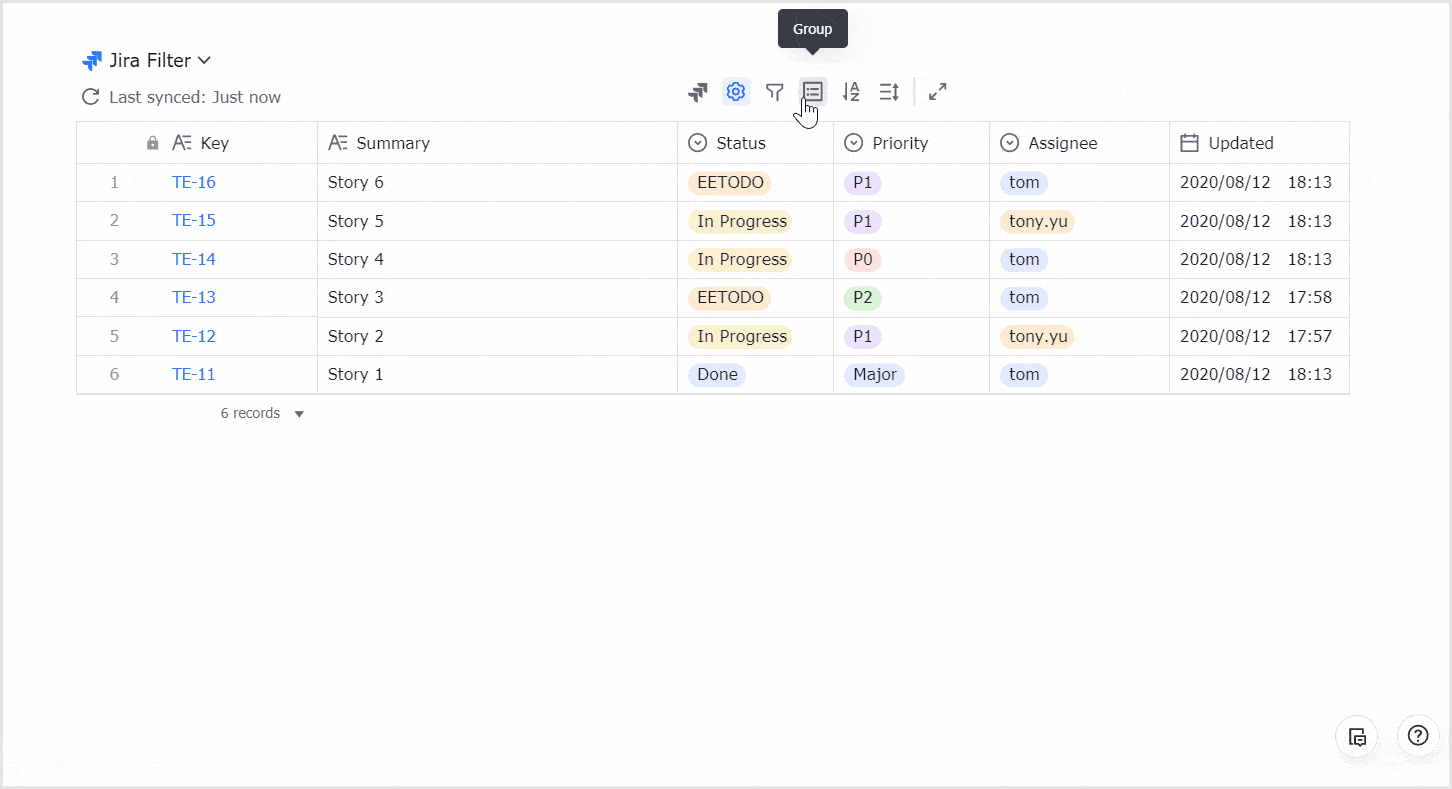Open the help question mark icon
This screenshot has height=789, width=1452.
1417,736
